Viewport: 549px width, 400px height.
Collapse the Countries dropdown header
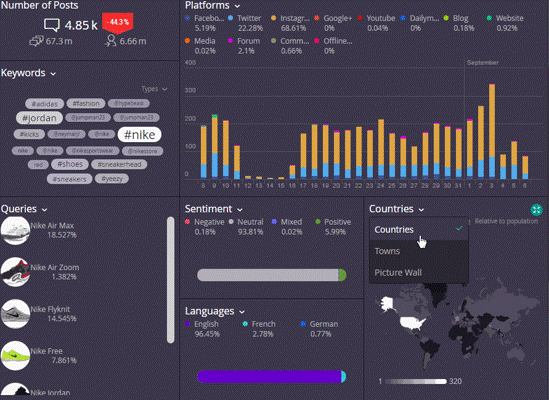[x=396, y=209]
